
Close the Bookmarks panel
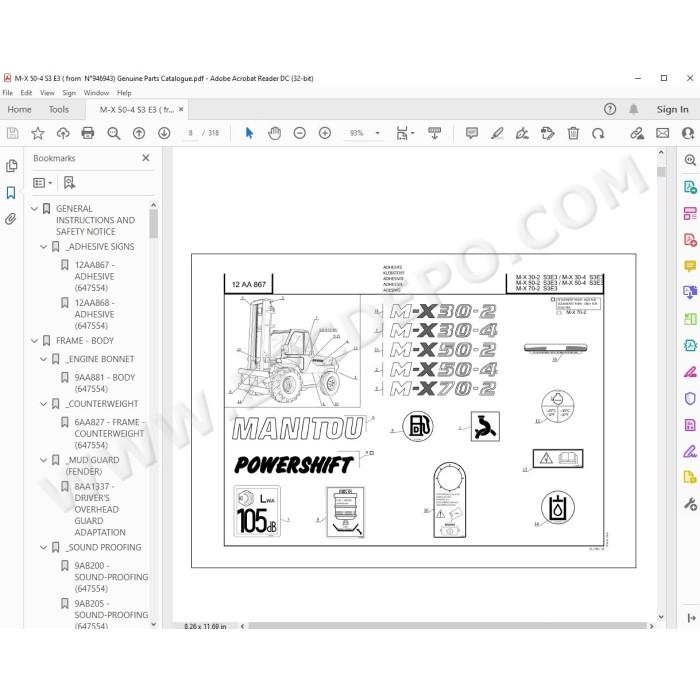point(146,158)
